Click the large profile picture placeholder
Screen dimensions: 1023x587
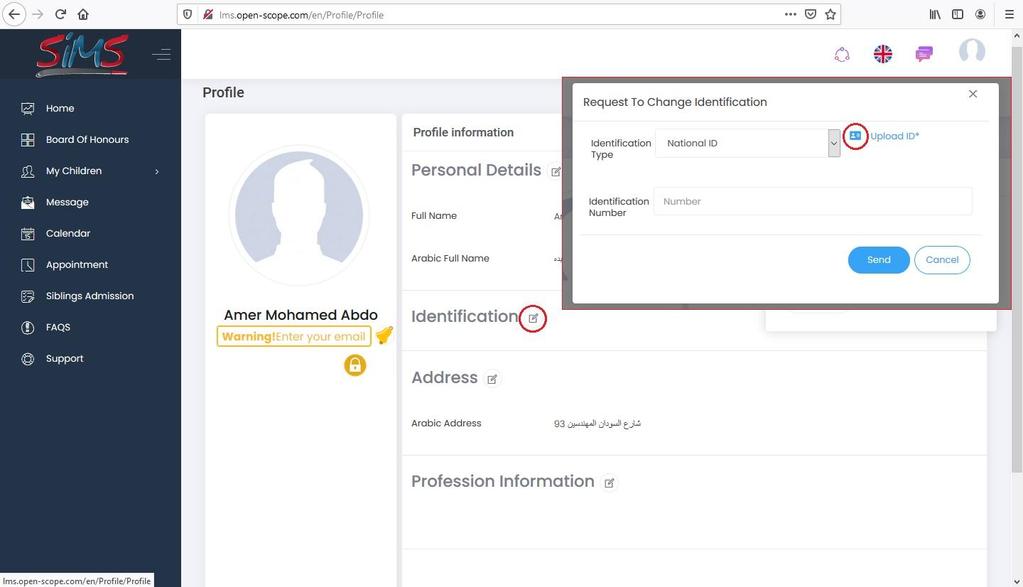point(299,215)
